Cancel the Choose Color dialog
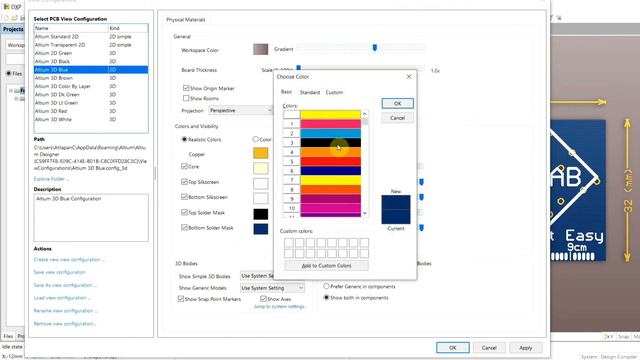 (x=398, y=118)
